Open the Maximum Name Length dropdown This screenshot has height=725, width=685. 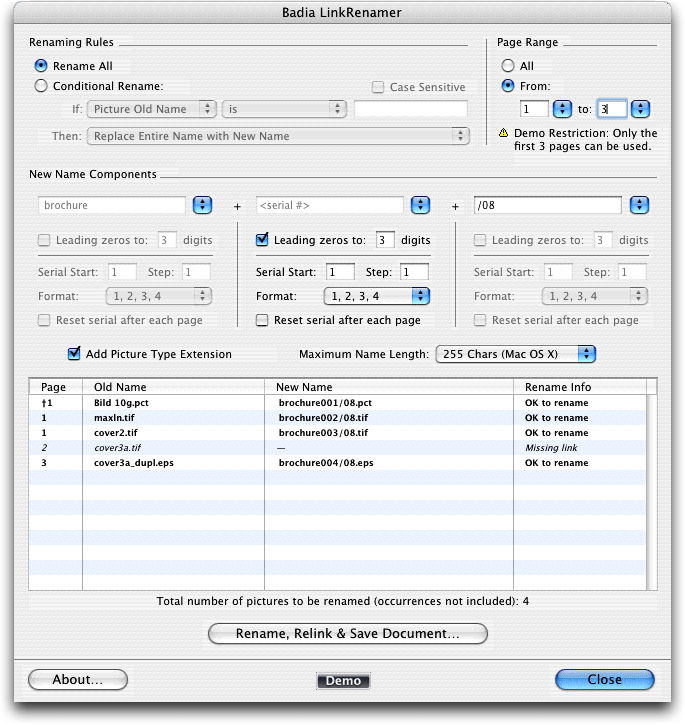click(516, 354)
